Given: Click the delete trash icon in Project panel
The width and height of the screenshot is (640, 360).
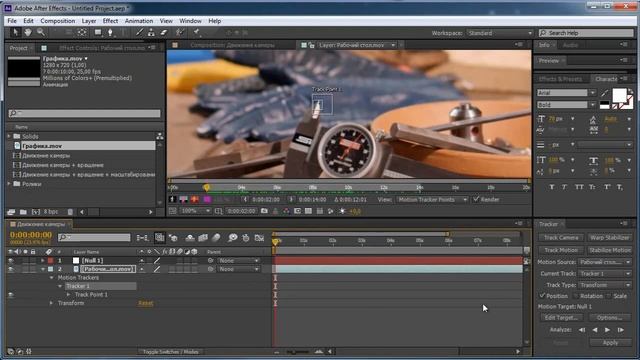Looking at the screenshot, I should [70, 212].
